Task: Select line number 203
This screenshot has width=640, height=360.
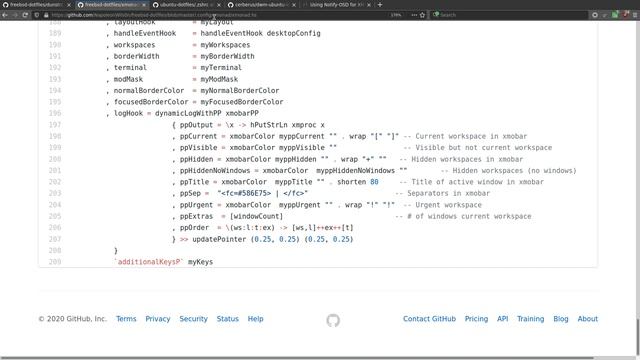Action: [55, 193]
